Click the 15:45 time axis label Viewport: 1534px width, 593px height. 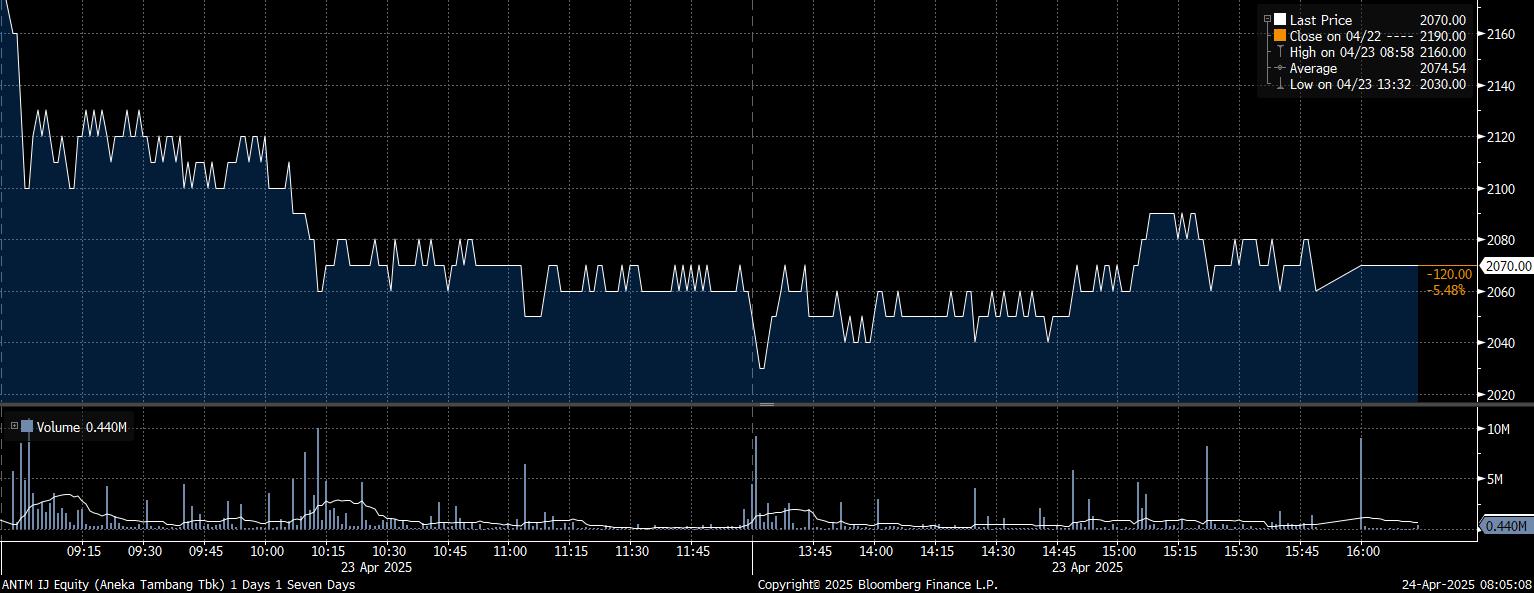[x=1303, y=552]
